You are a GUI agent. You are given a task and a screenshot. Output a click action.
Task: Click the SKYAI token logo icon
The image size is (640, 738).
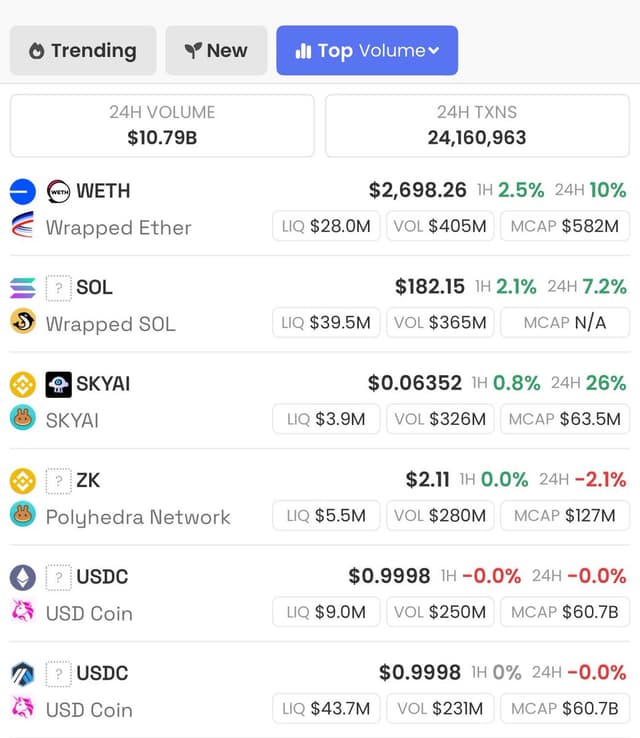(x=58, y=385)
